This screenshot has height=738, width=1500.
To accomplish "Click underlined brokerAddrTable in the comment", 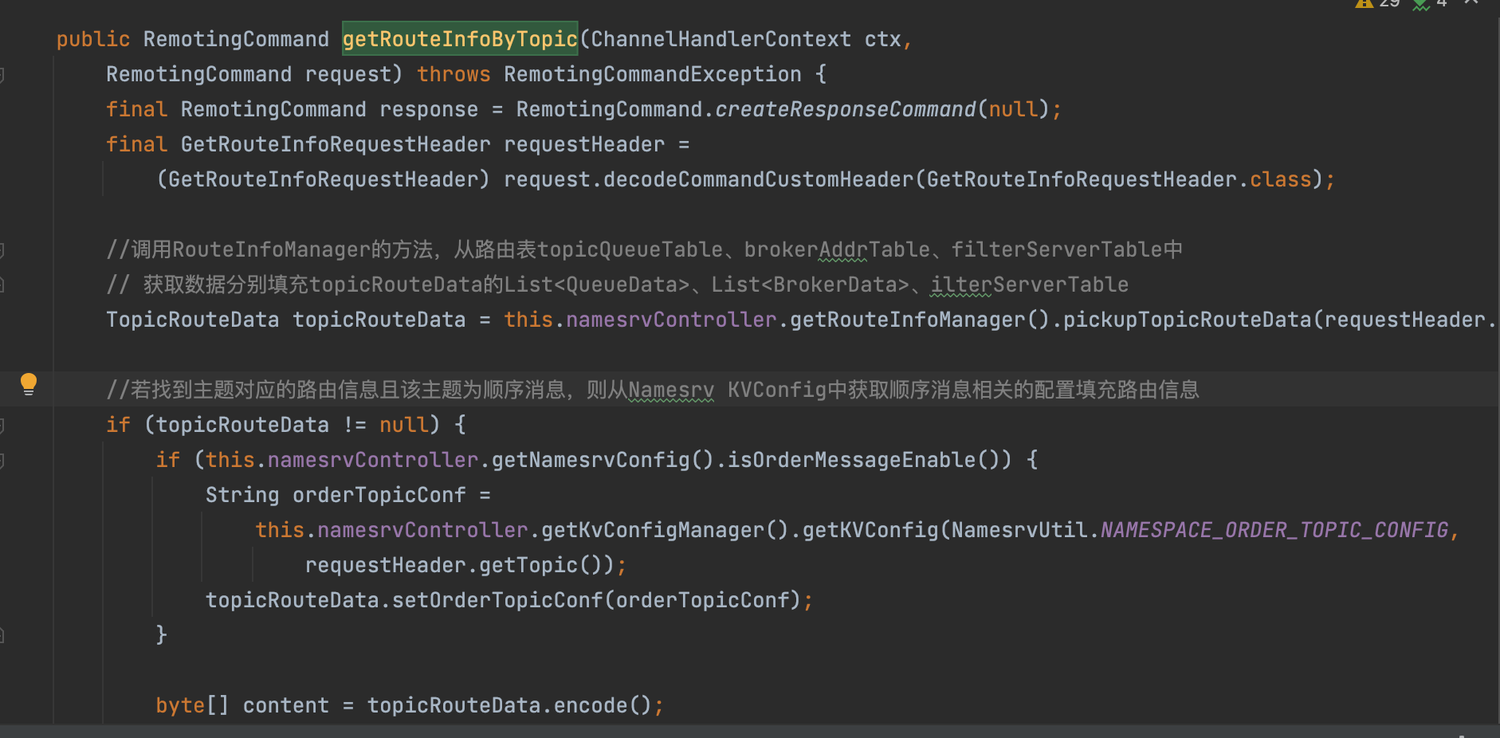I will pos(837,249).
